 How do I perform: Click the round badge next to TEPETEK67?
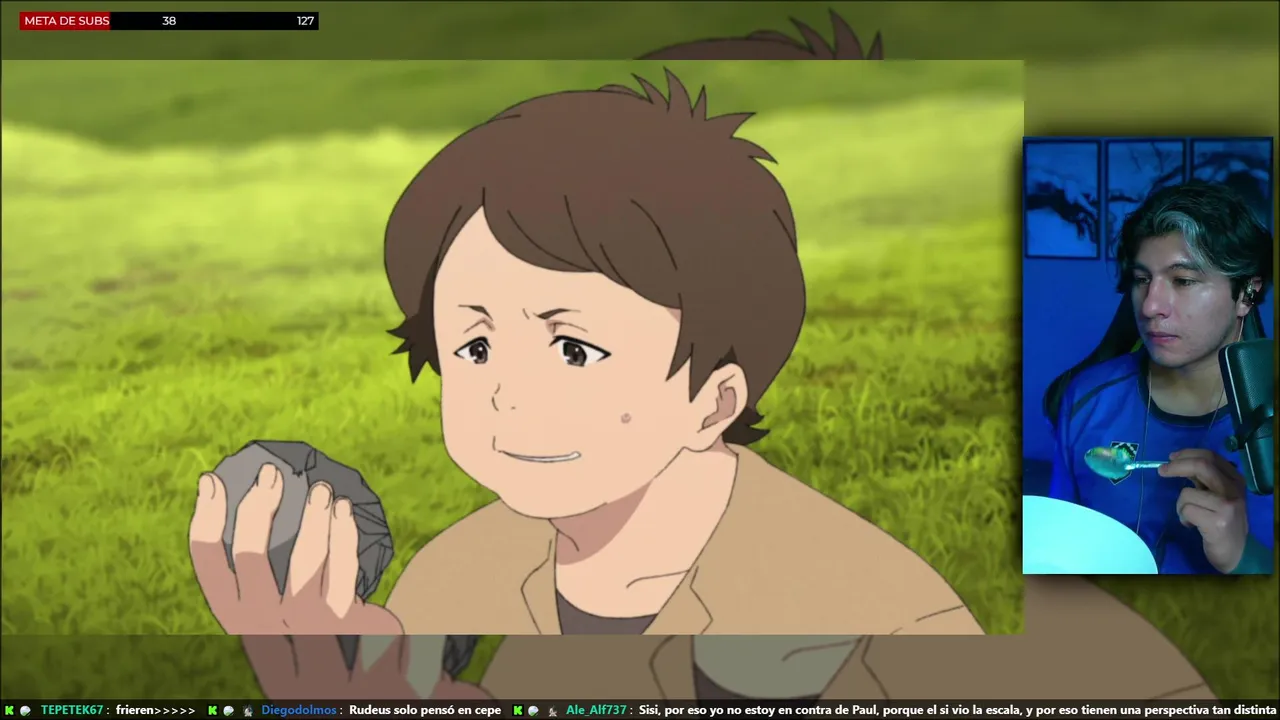tap(26, 710)
